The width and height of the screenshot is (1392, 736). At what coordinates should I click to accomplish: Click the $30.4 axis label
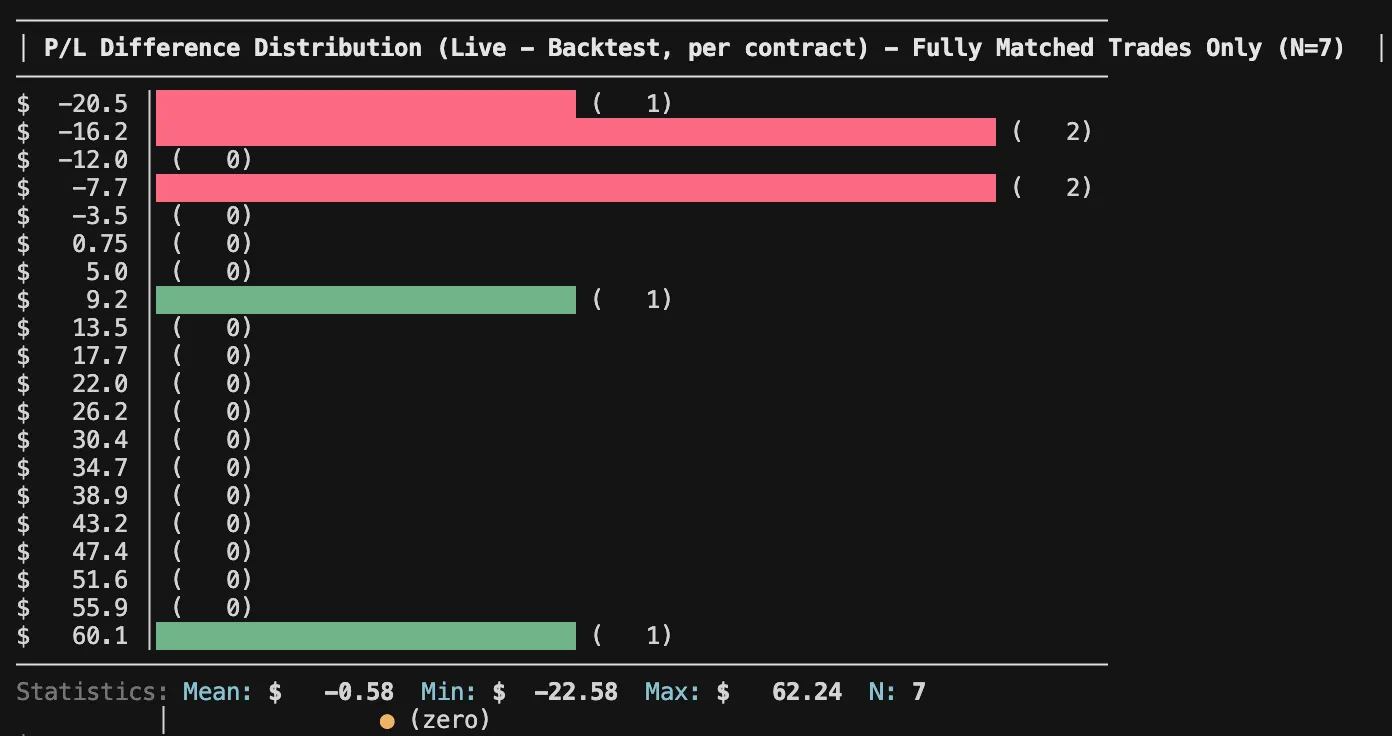tap(100, 440)
